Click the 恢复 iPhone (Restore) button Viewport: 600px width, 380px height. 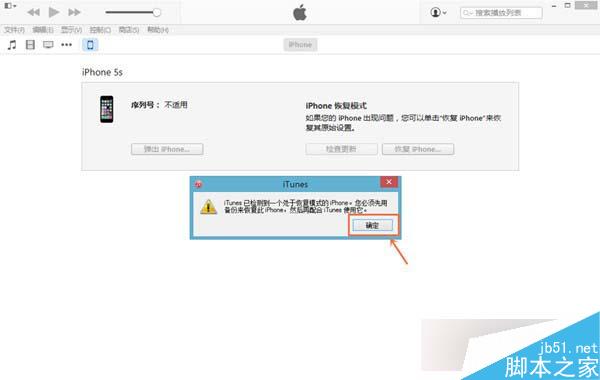coord(418,149)
